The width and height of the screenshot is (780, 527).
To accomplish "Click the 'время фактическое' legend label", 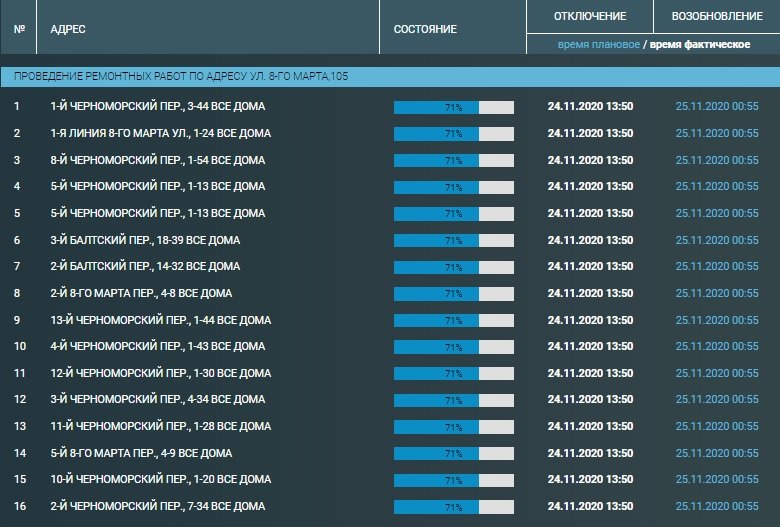I will tap(699, 44).
